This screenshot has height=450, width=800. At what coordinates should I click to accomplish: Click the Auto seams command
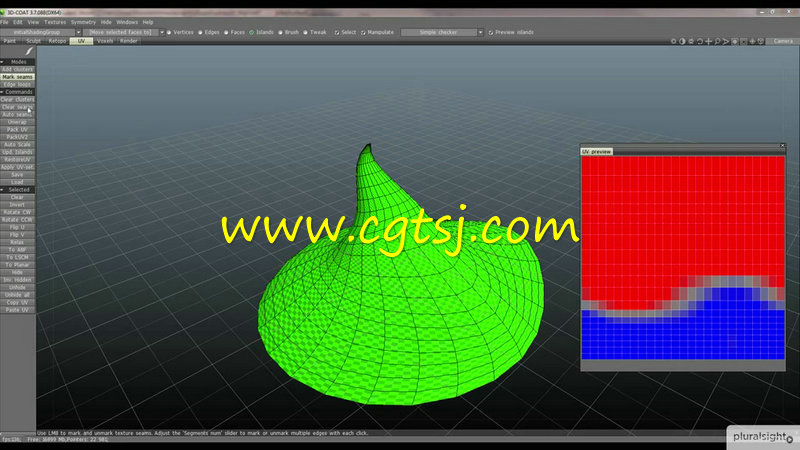(17, 114)
